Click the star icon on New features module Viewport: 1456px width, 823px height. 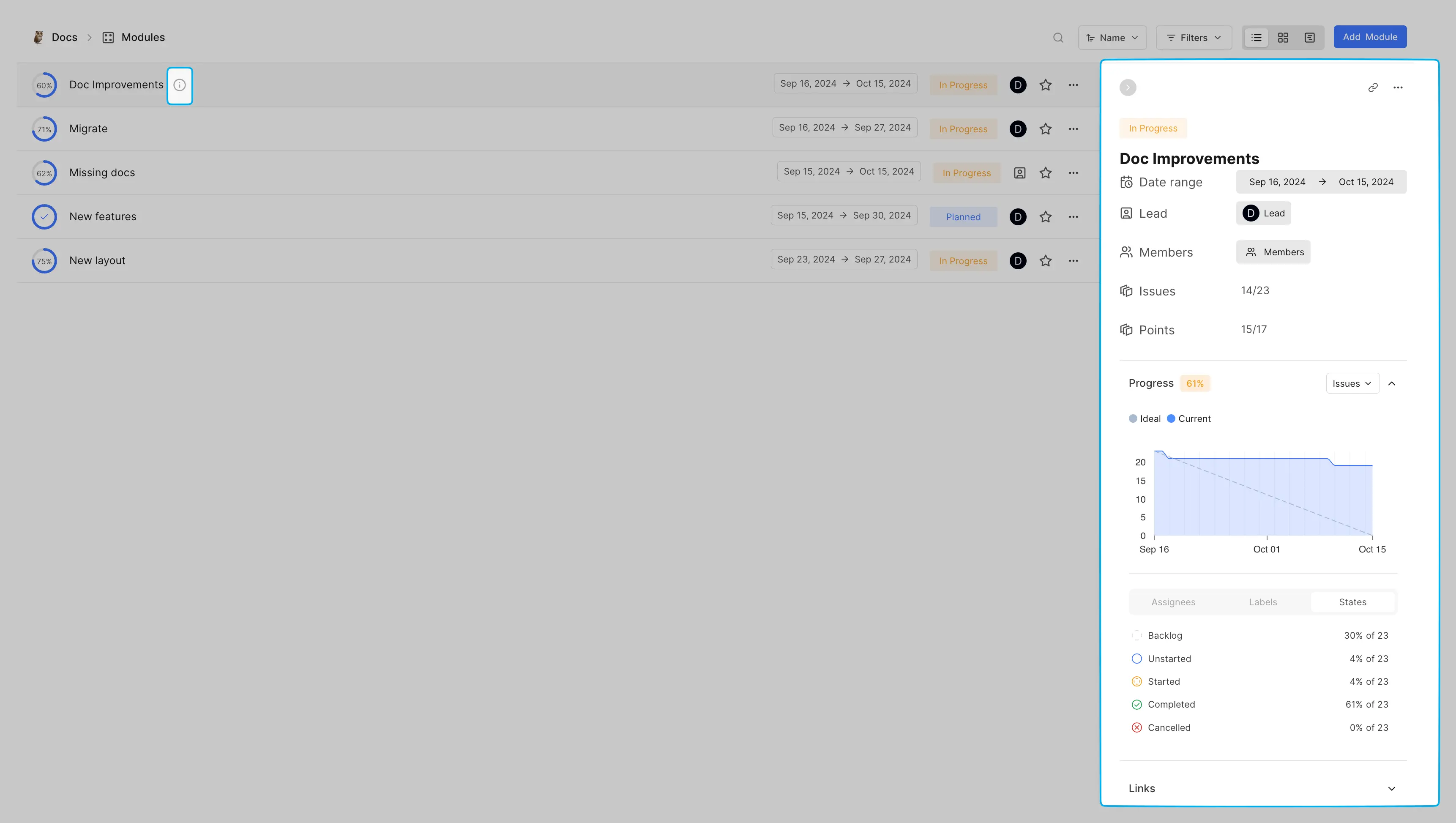[x=1046, y=217]
